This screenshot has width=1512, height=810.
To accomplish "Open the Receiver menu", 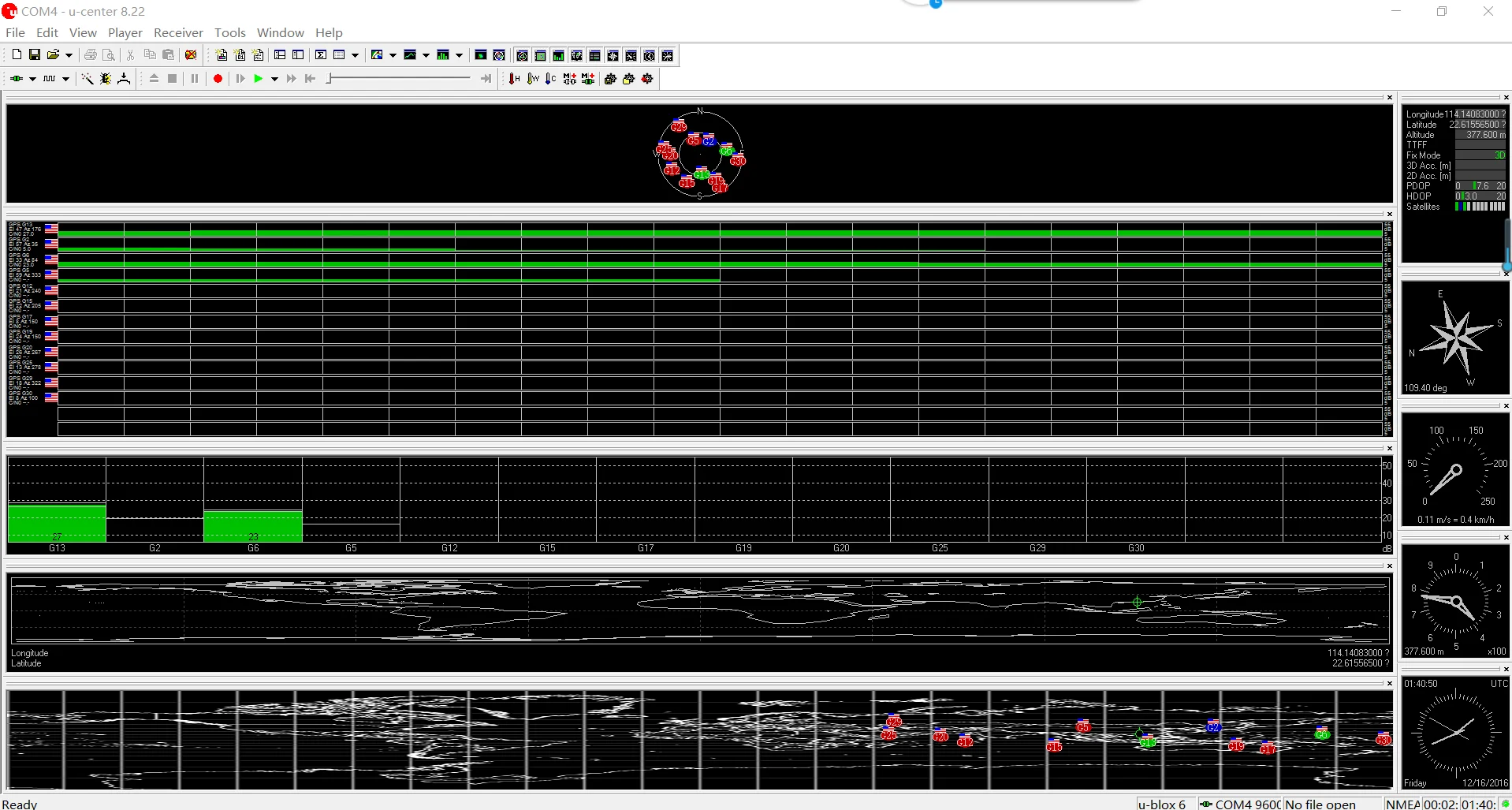I will pyautogui.click(x=178, y=32).
